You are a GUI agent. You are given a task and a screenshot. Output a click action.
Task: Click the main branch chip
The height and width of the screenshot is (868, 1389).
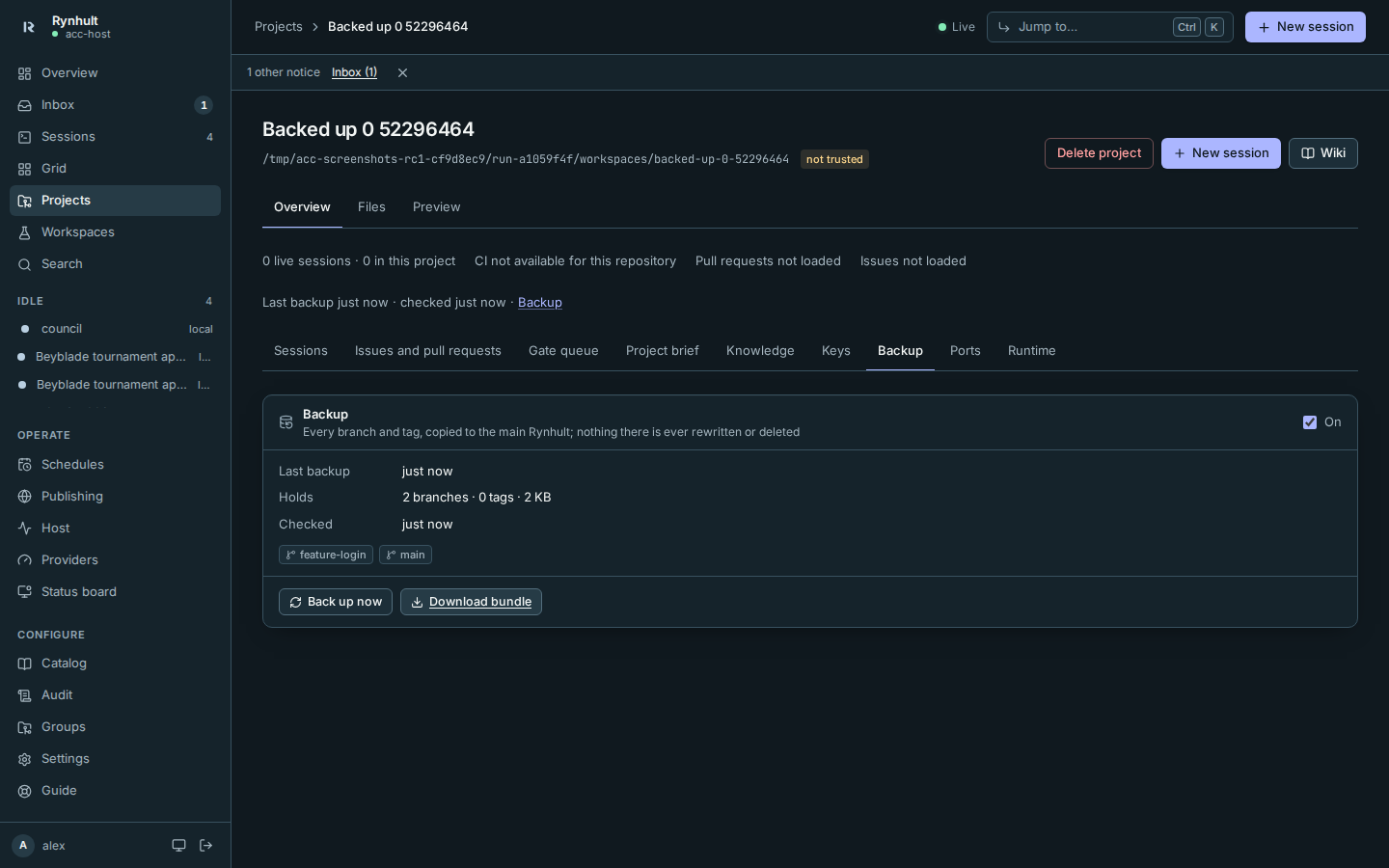[405, 555]
